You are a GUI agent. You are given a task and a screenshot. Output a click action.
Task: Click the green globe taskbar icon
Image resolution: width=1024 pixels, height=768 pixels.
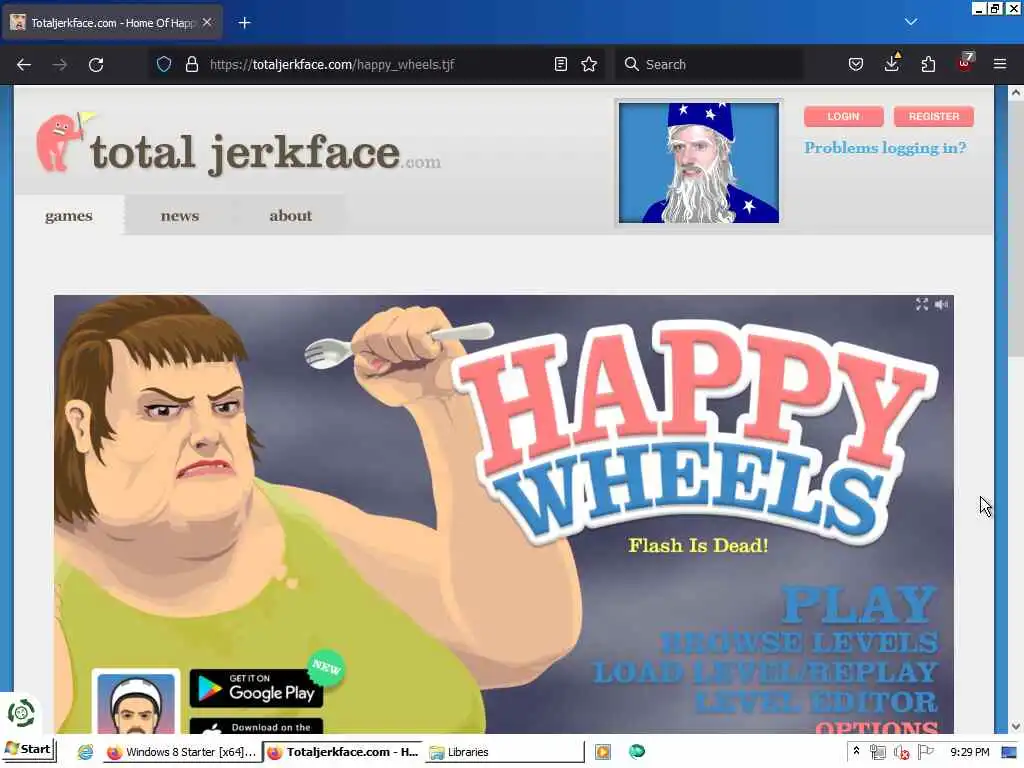tap(637, 752)
